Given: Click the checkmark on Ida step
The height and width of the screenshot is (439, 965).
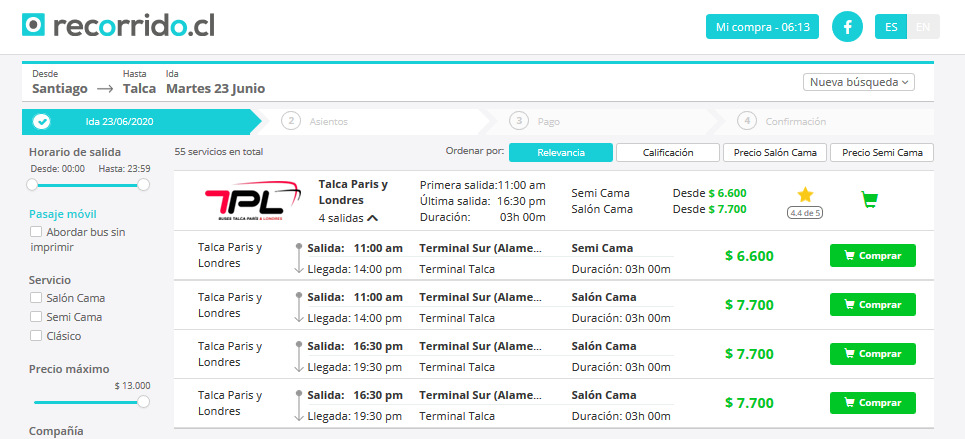Looking at the screenshot, I should (41, 122).
